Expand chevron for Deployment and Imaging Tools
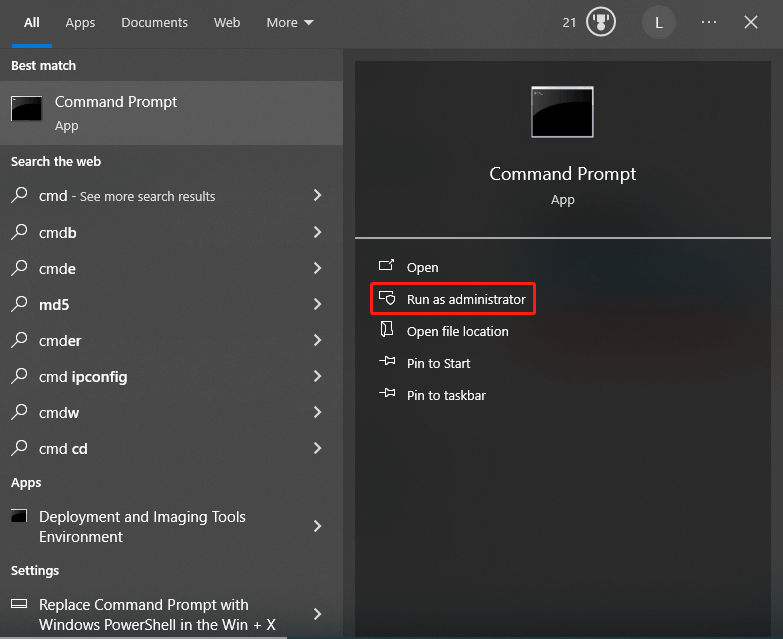The height and width of the screenshot is (639, 783). click(x=317, y=526)
